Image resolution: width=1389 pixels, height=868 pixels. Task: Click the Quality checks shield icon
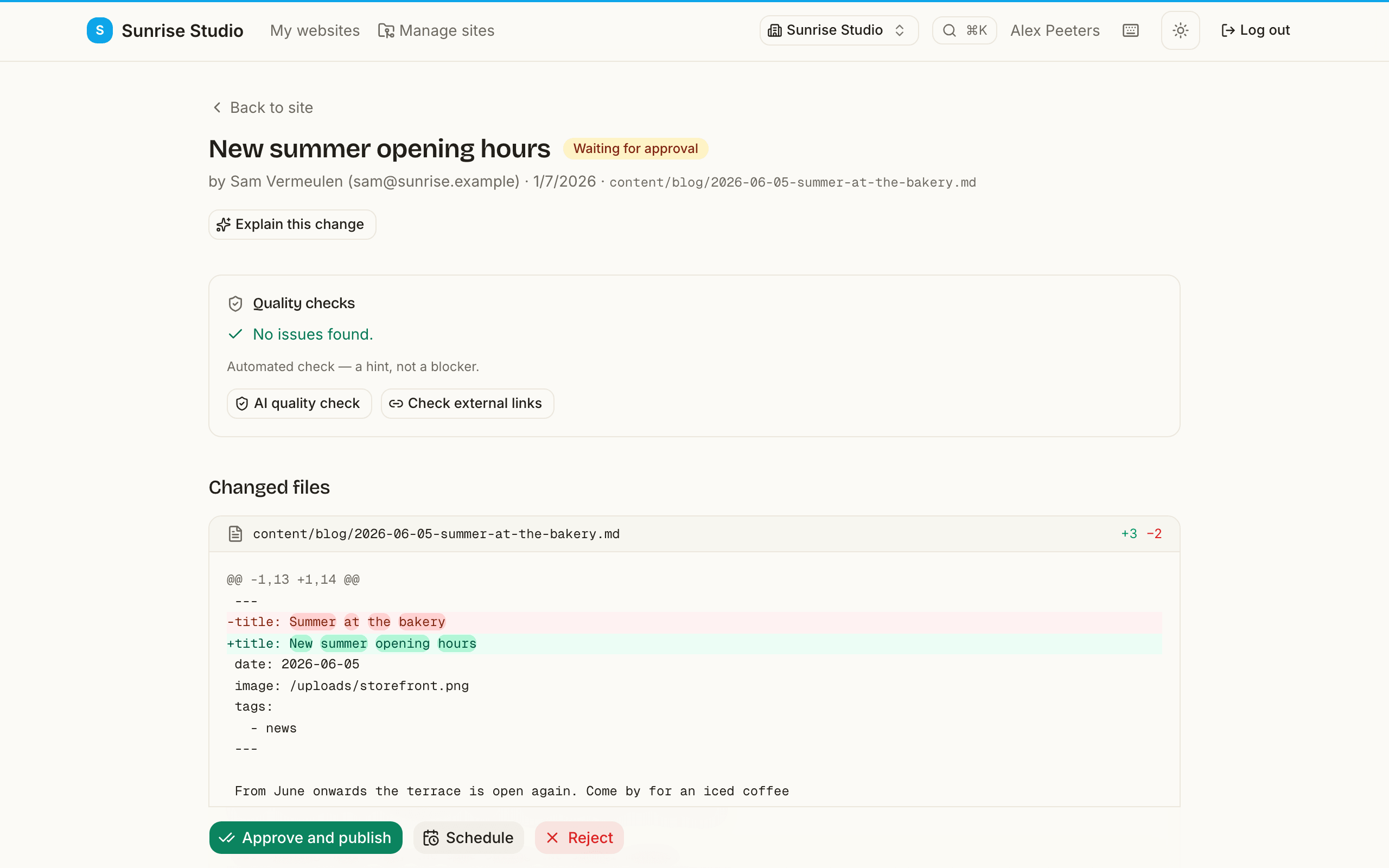(x=235, y=304)
